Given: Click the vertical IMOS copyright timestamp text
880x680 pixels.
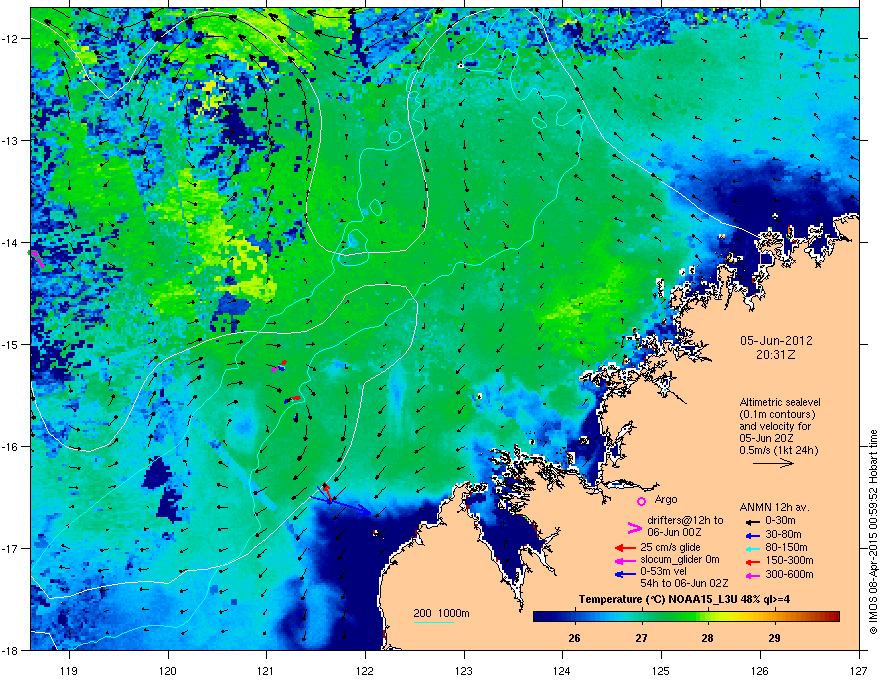Looking at the screenshot, I should pos(873,532).
